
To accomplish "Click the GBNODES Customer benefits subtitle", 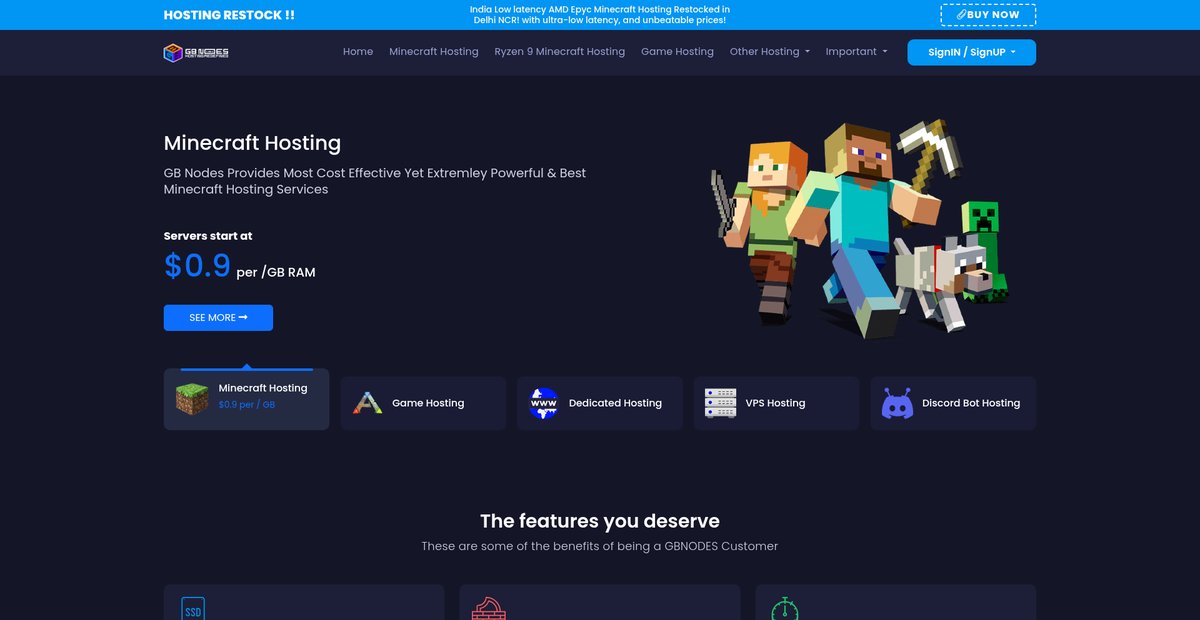I will pos(600,546).
